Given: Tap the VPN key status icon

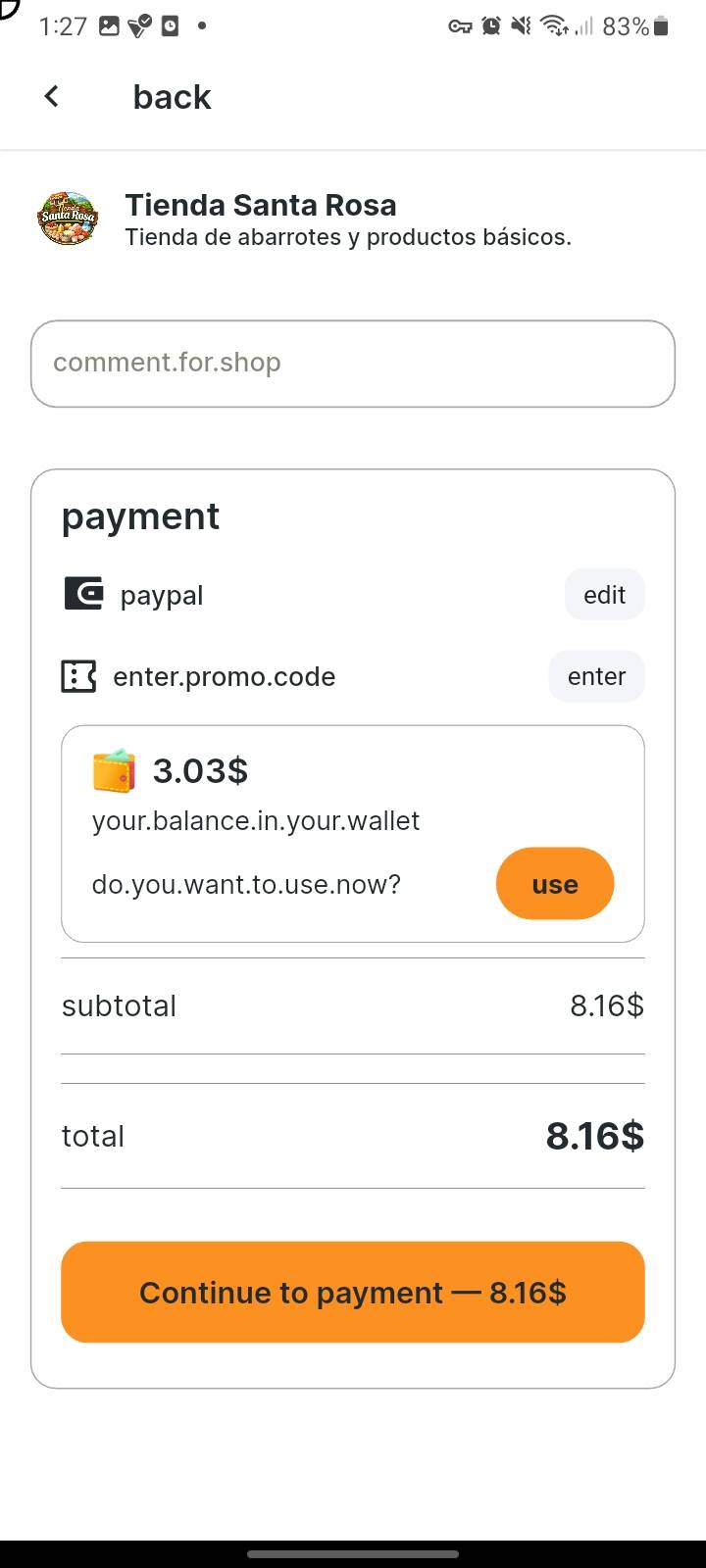Looking at the screenshot, I should tap(460, 26).
